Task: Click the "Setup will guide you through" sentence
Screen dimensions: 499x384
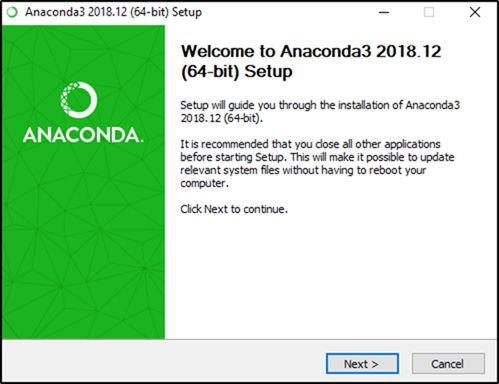Action: [320, 105]
